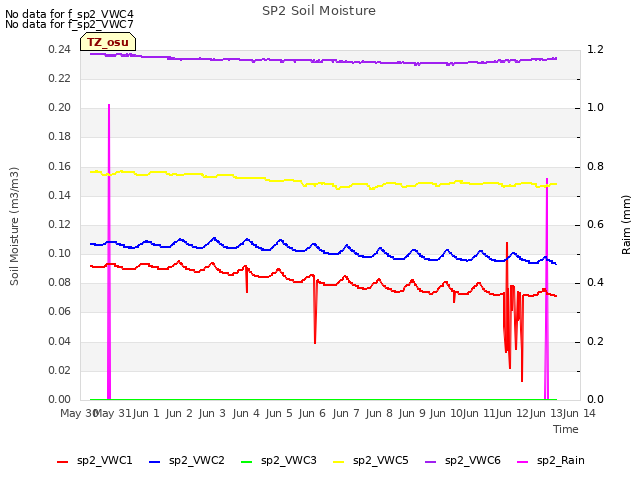Click the 0.12 left axis value
Screen dimensions: 640x480
(59, 224)
